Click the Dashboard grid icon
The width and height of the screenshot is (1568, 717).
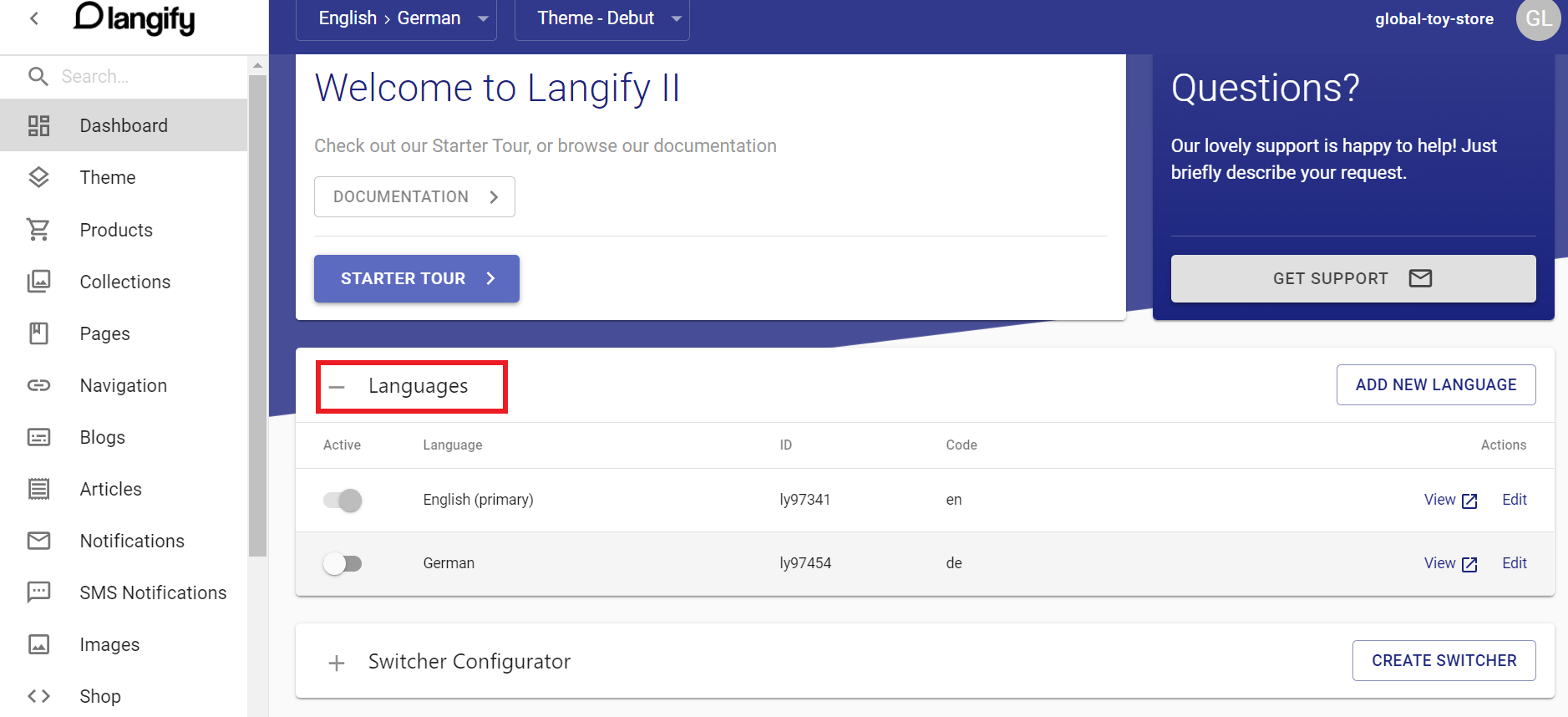(x=38, y=125)
